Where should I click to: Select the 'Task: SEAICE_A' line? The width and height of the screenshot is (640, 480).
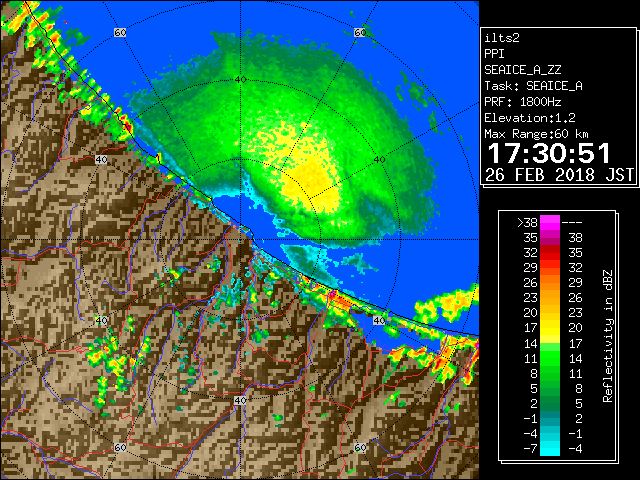533,86
